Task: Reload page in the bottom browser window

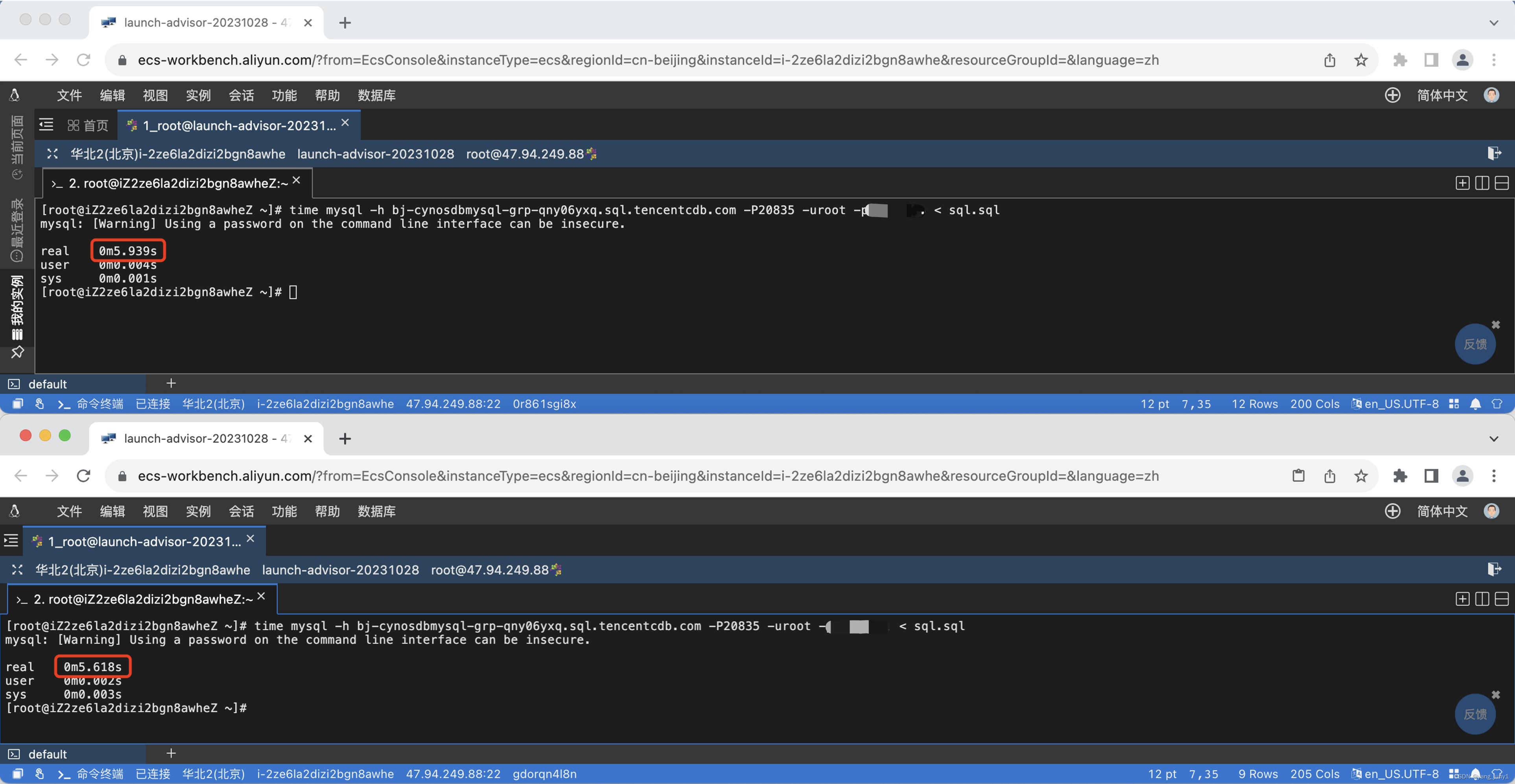Action: click(x=83, y=476)
